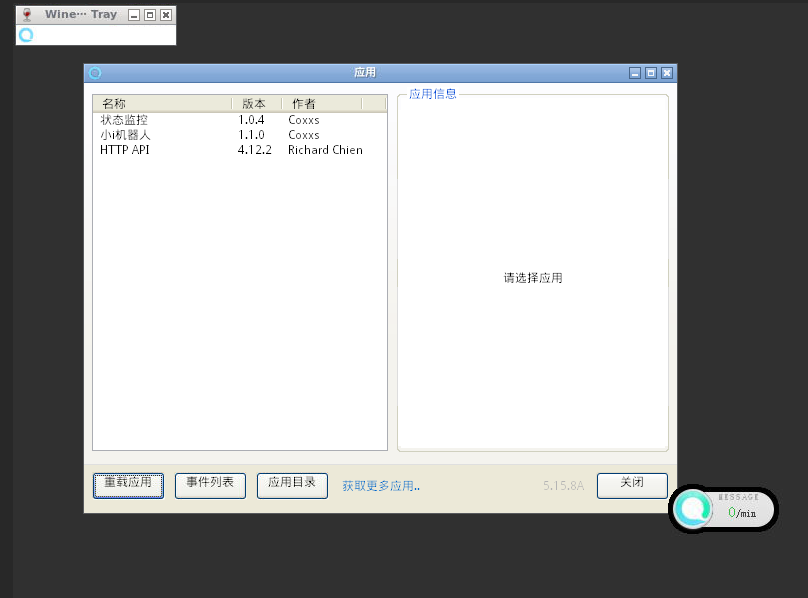The height and width of the screenshot is (598, 808).
Task: Click the 重载应用 button
Action: tap(128, 486)
